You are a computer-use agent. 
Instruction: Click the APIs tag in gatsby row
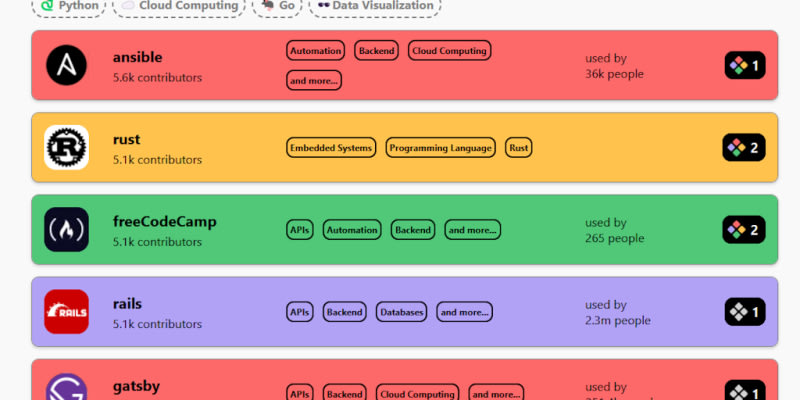click(x=299, y=393)
